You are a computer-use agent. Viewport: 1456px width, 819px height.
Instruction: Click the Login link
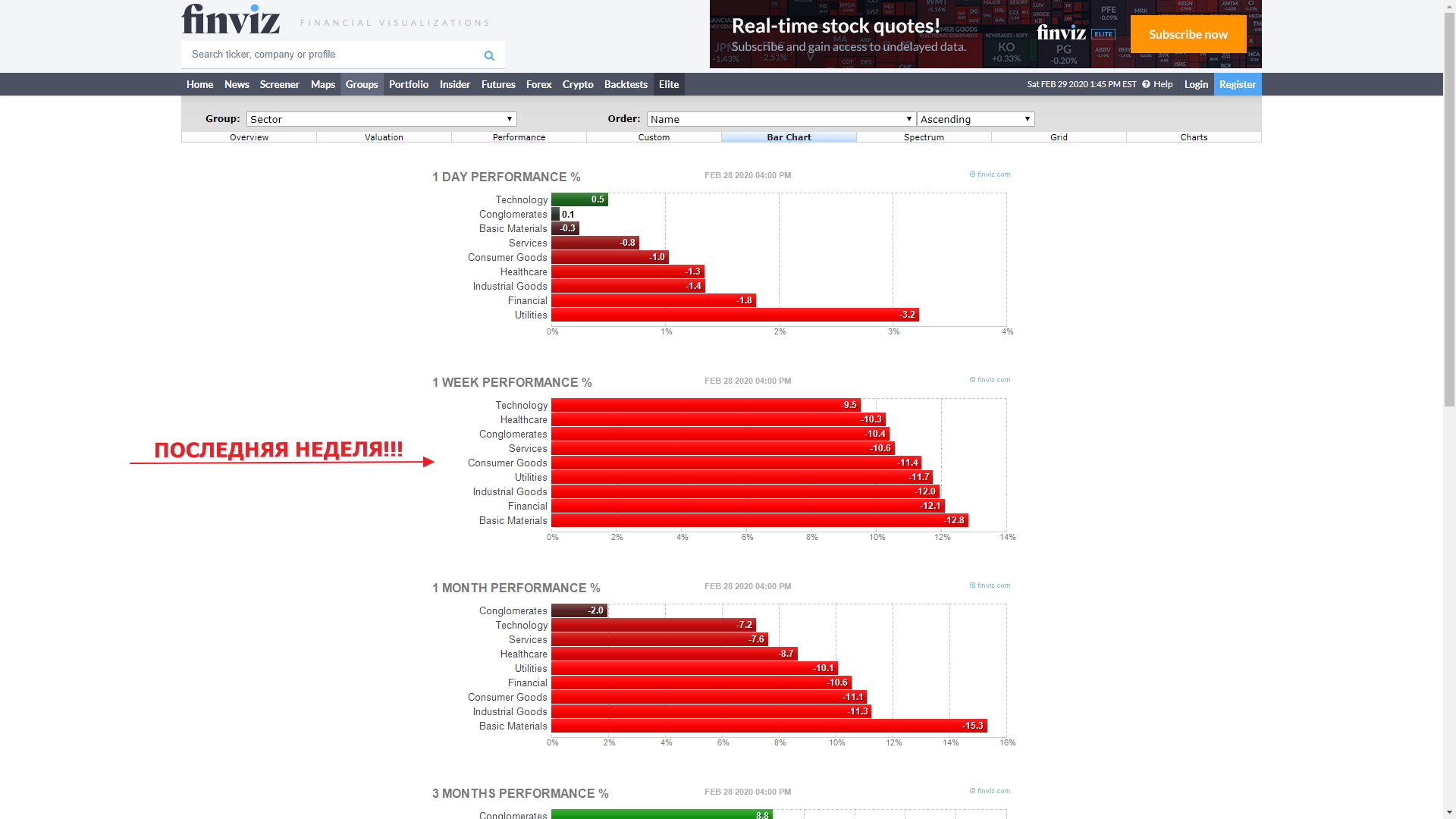[1195, 84]
